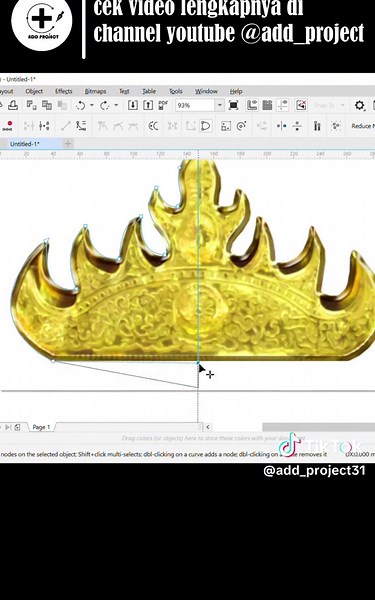Toggle the Elastic mode button
375x600 pixels.
(x=317, y=126)
